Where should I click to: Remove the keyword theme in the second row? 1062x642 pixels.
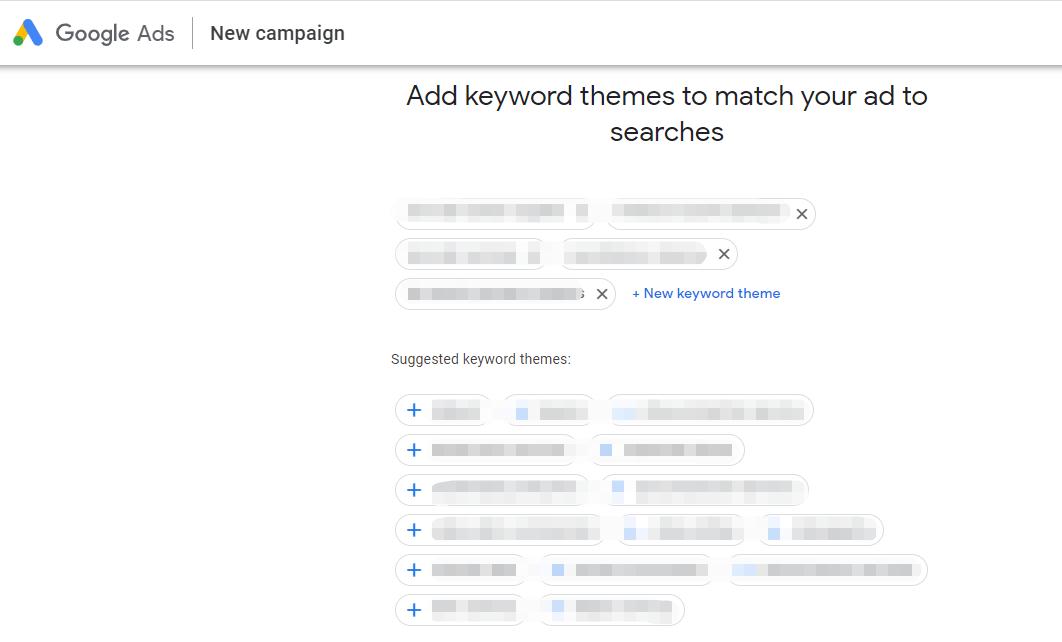tap(724, 254)
